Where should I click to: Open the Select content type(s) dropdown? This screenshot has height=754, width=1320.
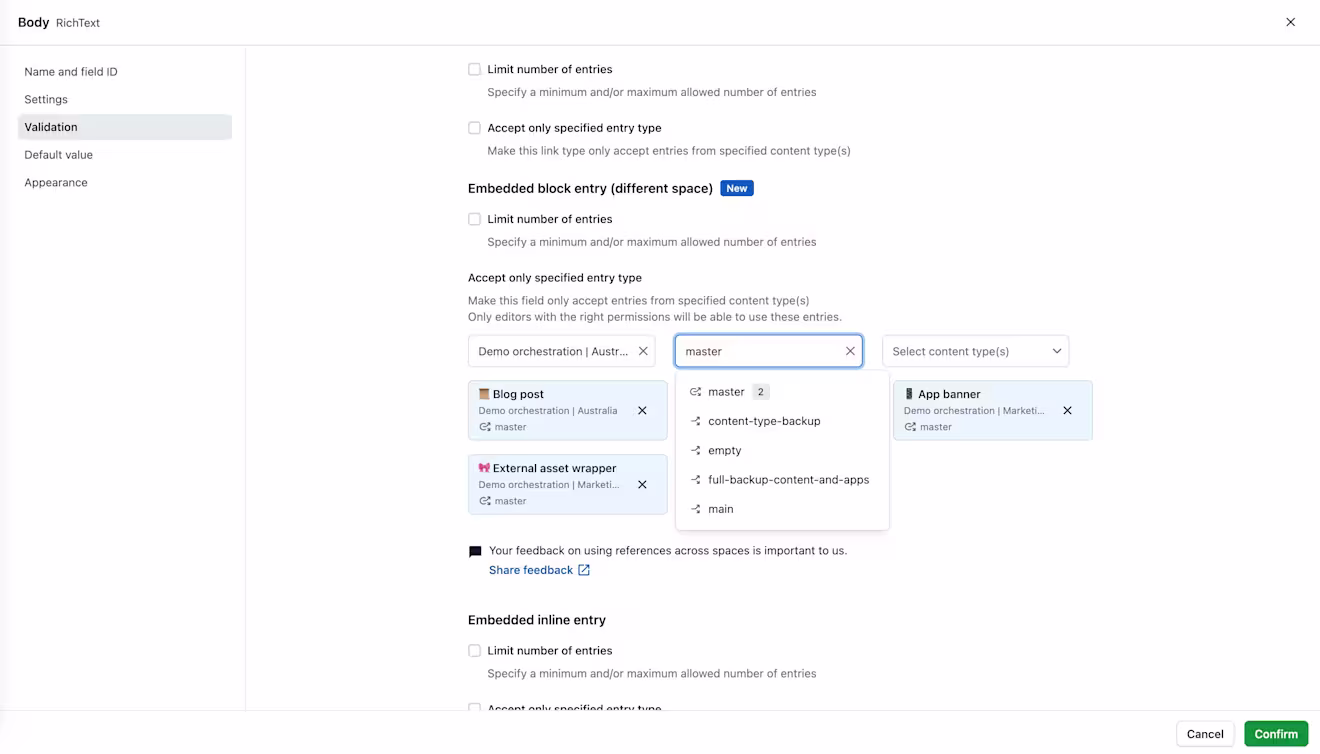(x=975, y=351)
